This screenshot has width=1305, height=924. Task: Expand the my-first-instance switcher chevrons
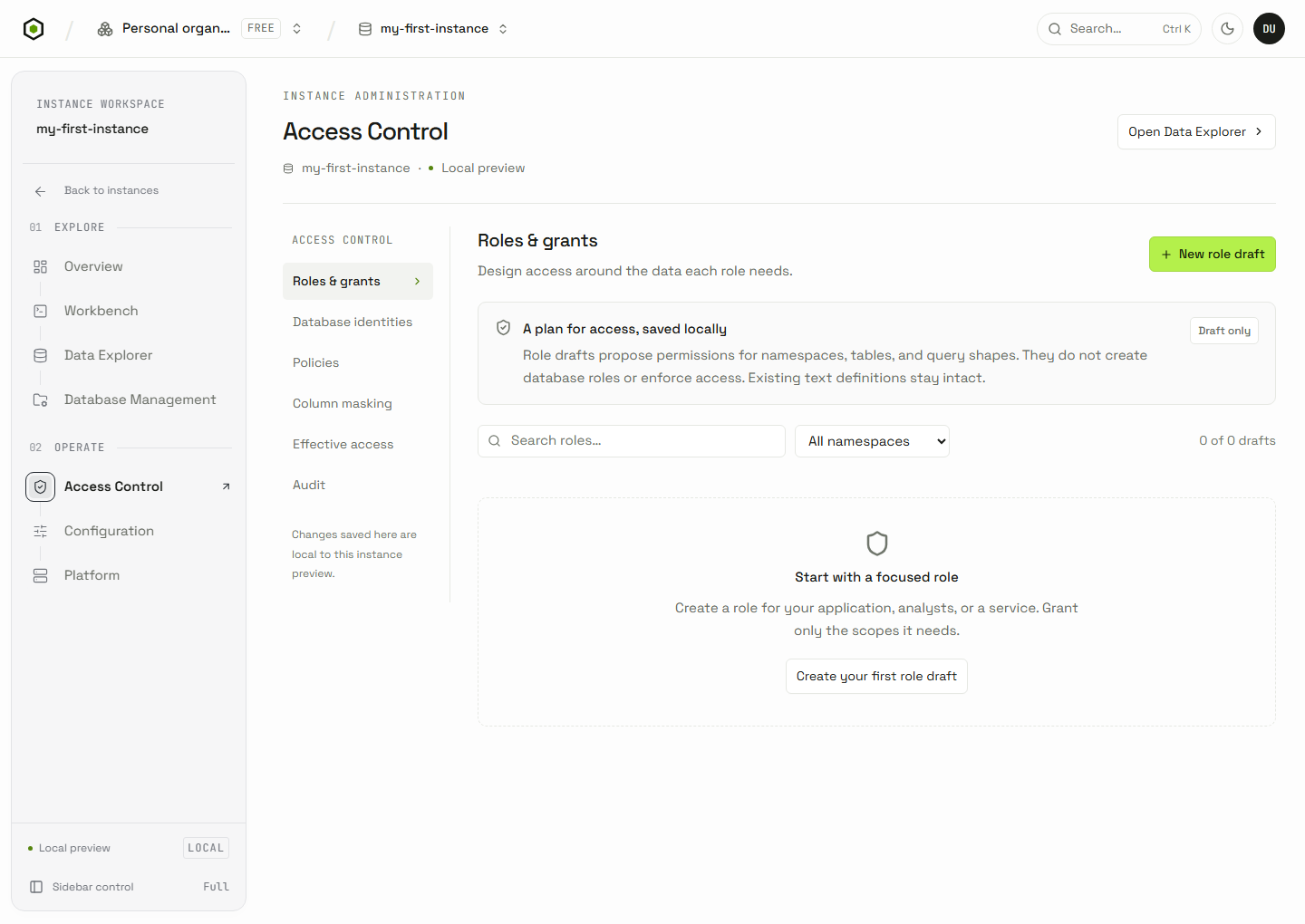pos(503,29)
